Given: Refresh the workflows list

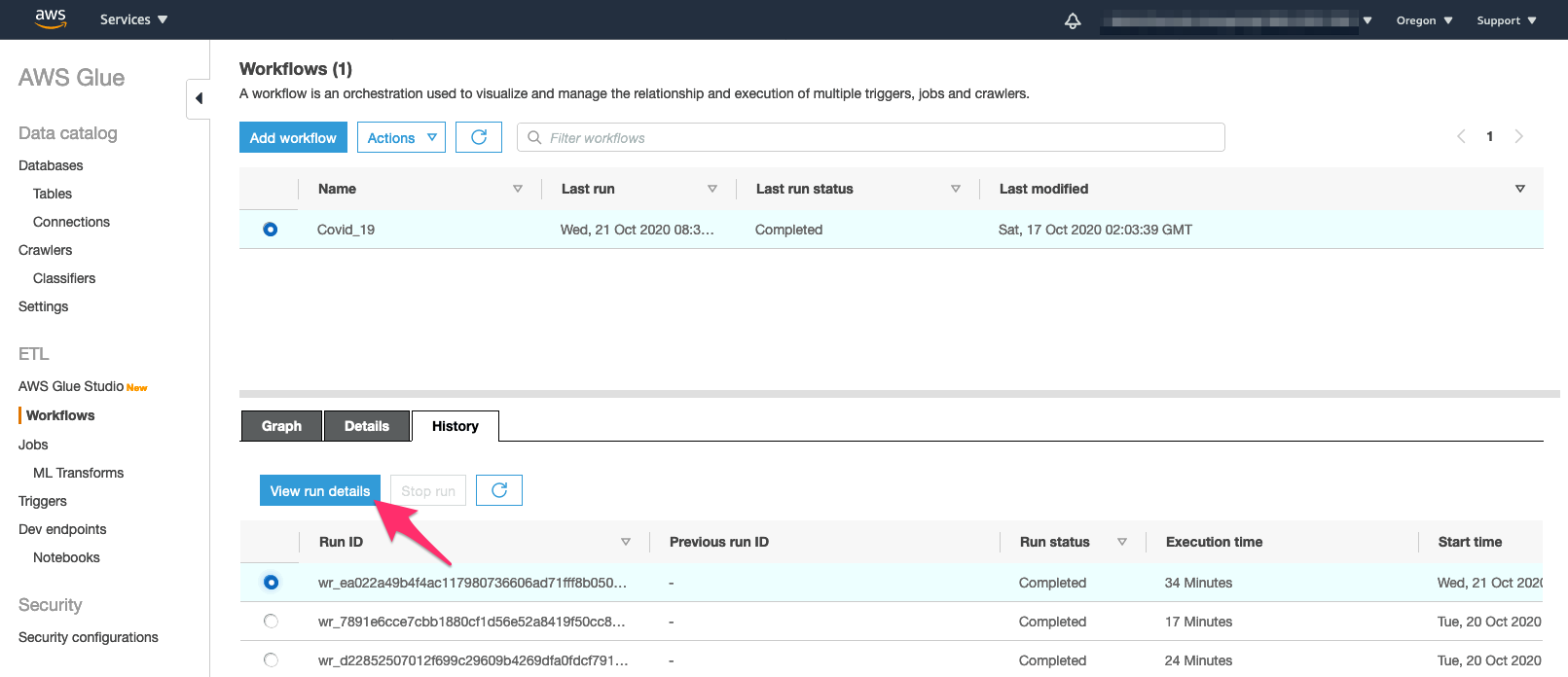Looking at the screenshot, I should pos(479,137).
